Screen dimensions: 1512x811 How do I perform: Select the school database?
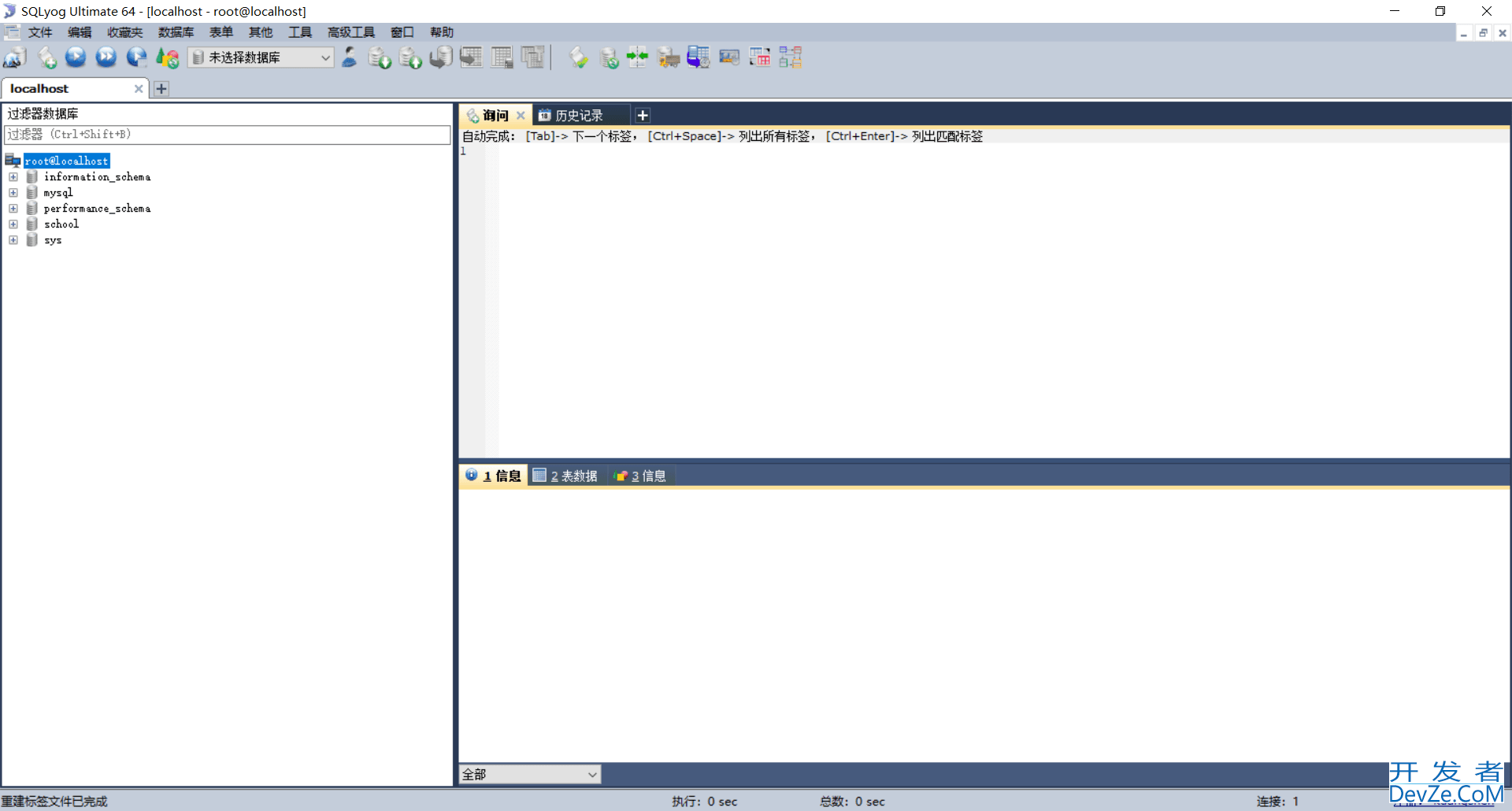[x=61, y=224]
